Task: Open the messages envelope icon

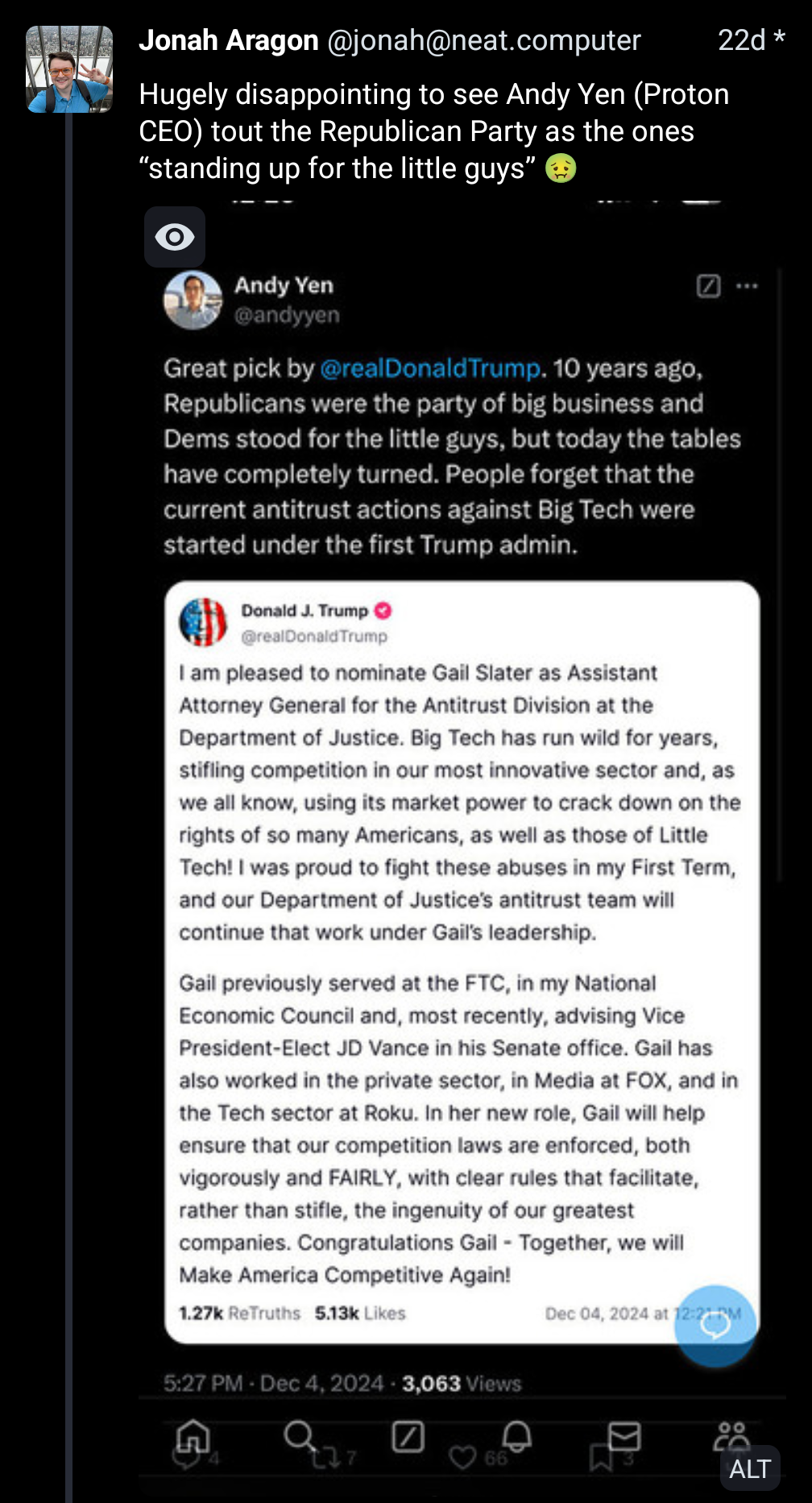Action: click(624, 1435)
